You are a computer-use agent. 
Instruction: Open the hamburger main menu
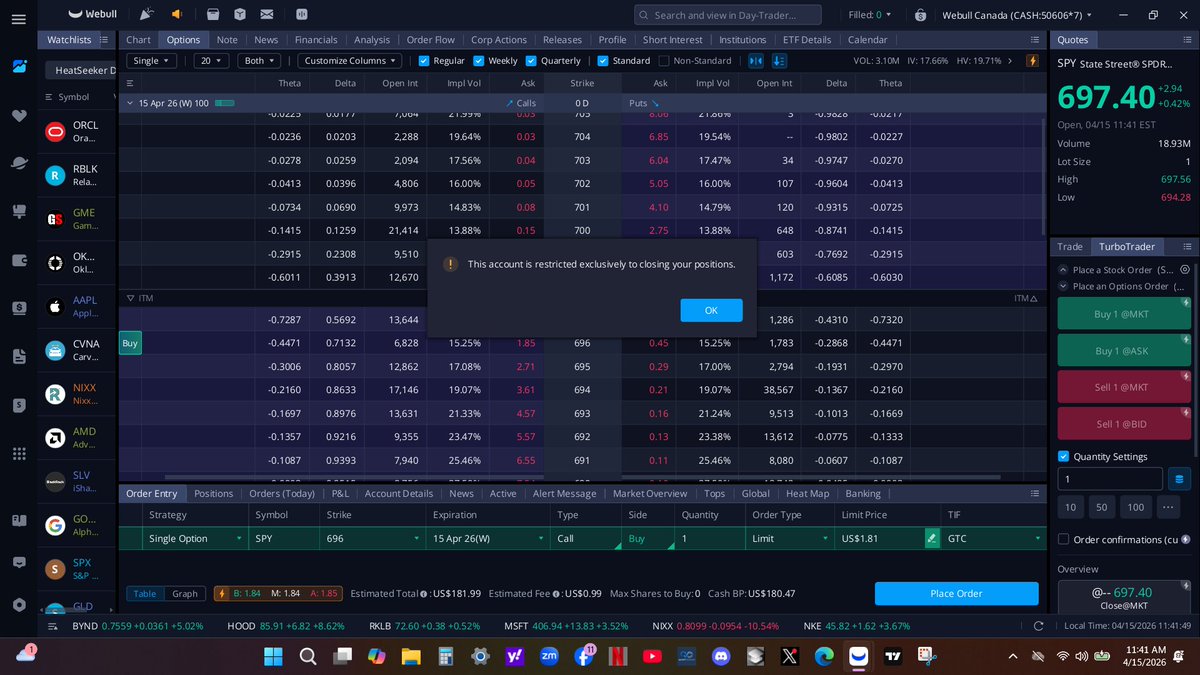tap(19, 19)
